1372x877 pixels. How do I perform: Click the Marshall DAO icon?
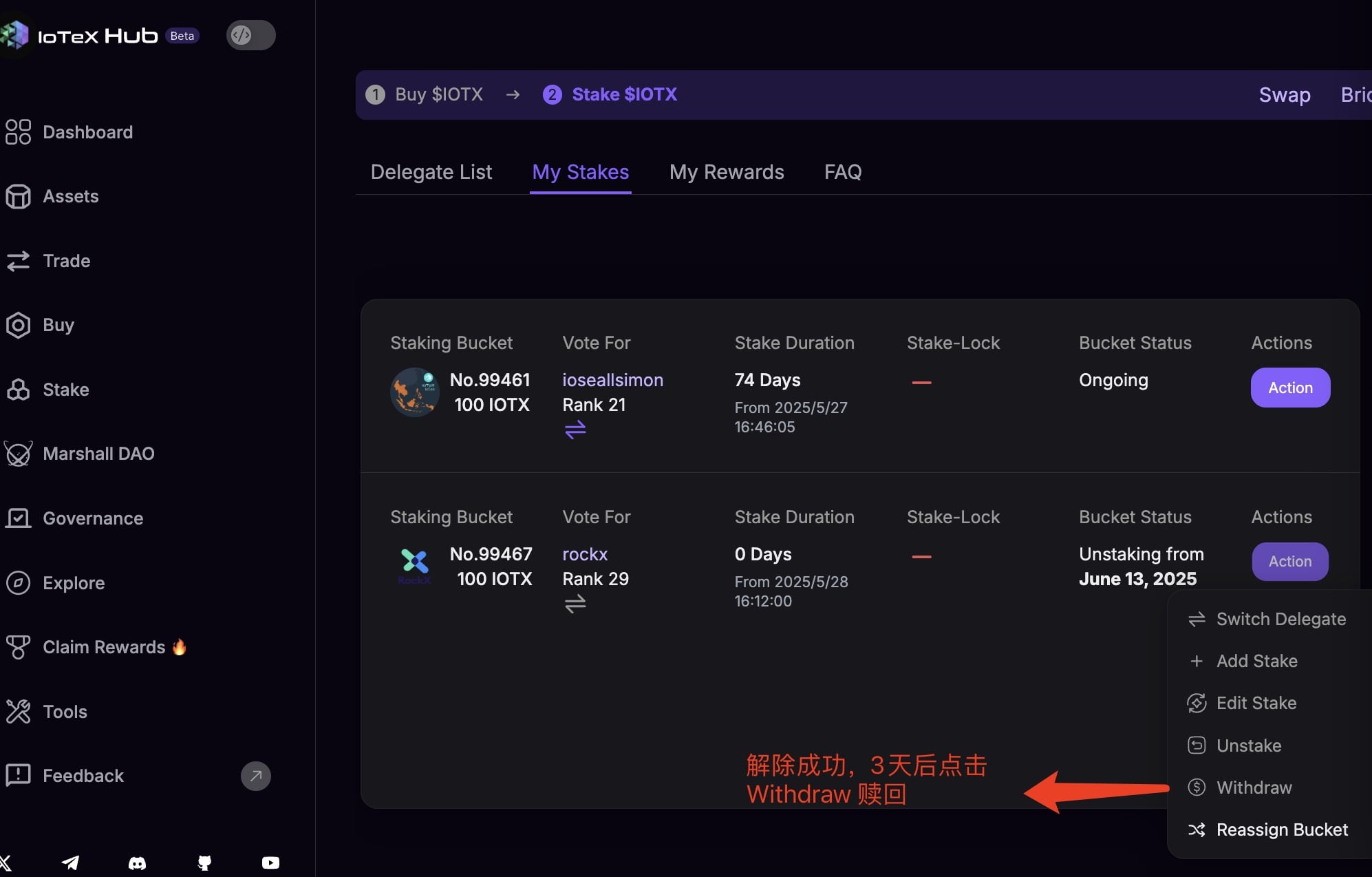[18, 454]
